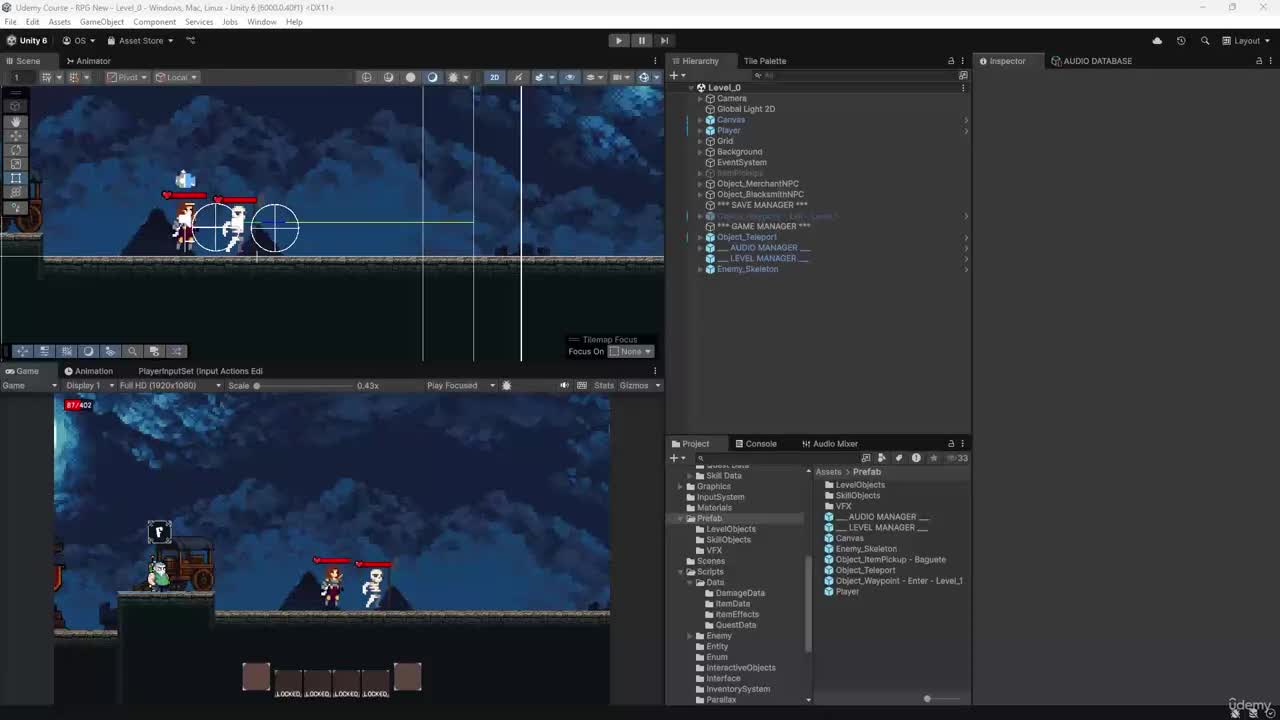Open the Window menu

click(x=262, y=22)
